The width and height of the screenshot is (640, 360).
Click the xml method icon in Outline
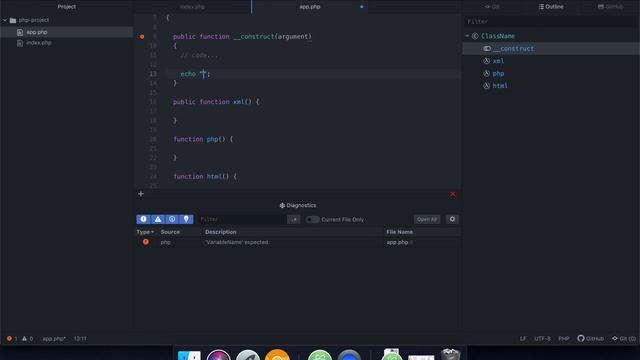[487, 61]
